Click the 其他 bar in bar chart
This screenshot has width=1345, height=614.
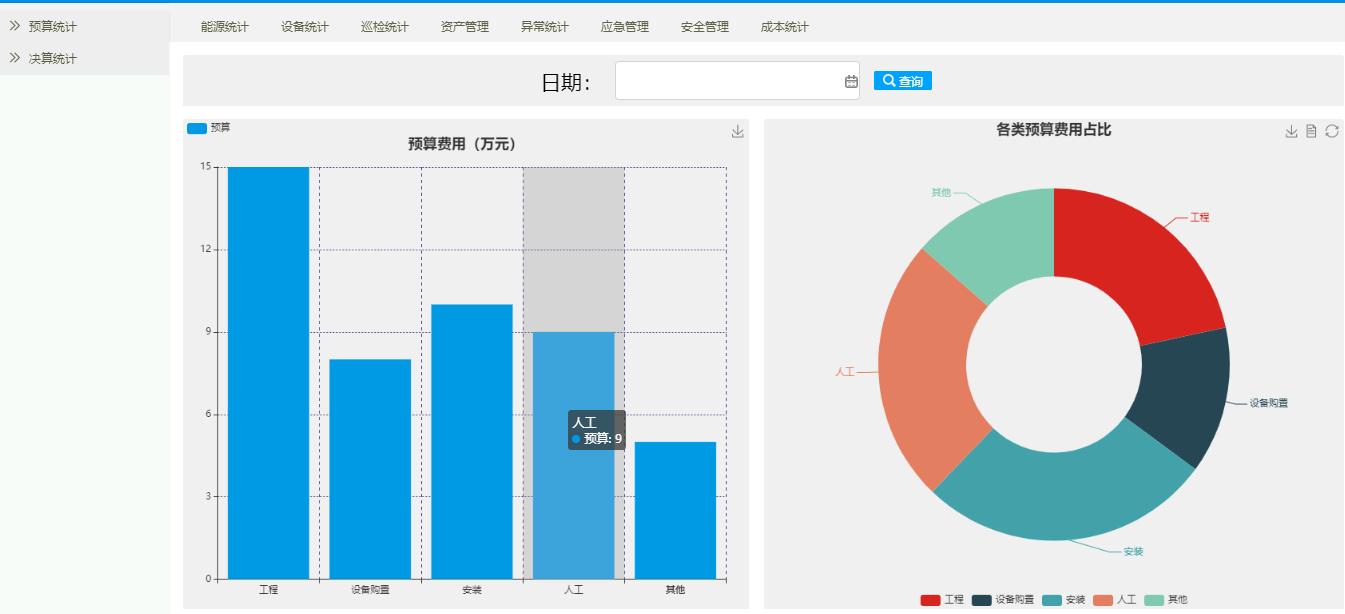pyautogui.click(x=675, y=510)
